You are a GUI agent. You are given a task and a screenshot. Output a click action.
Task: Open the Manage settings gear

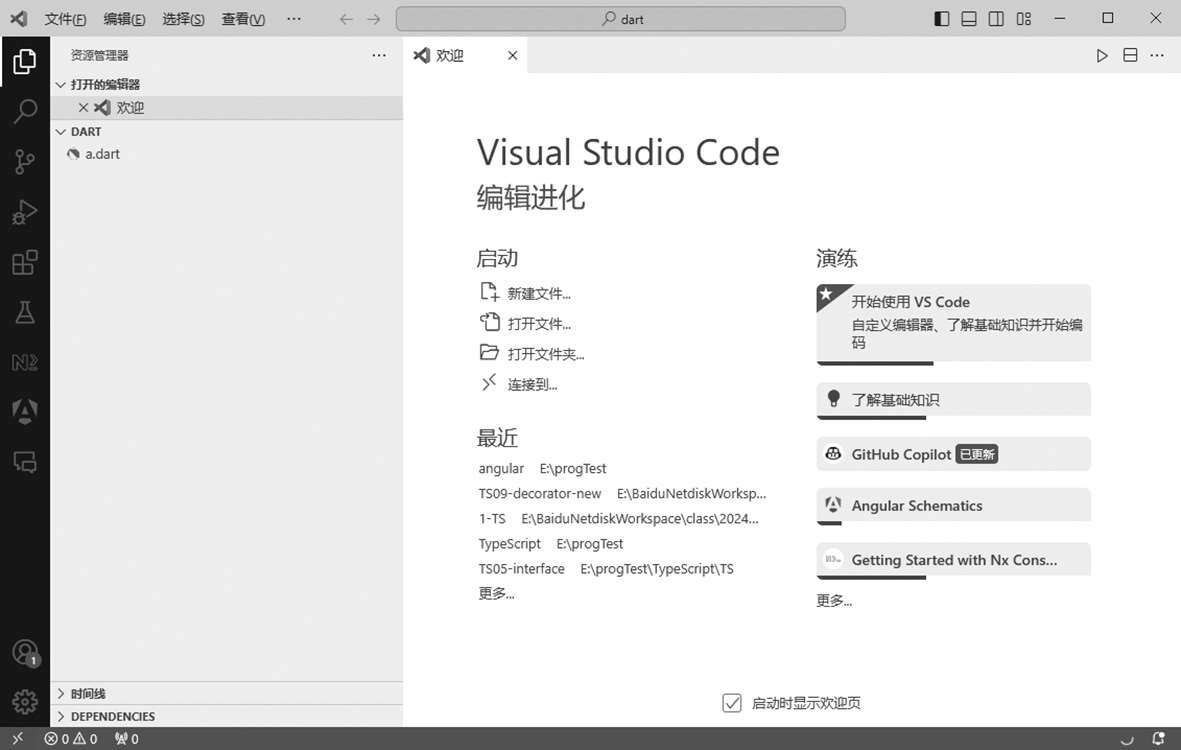pos(25,702)
